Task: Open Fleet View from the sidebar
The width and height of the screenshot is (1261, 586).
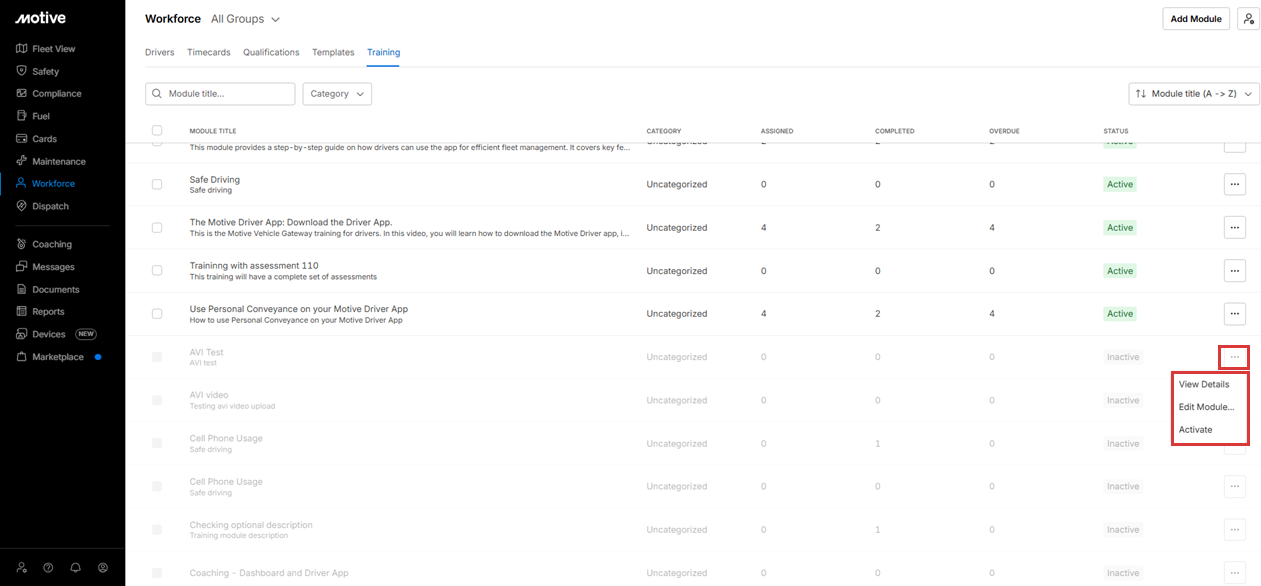Action: click(53, 49)
